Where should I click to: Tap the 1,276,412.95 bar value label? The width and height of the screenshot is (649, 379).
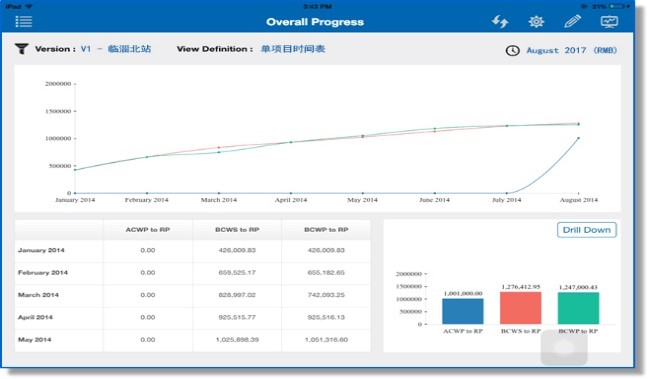point(521,287)
